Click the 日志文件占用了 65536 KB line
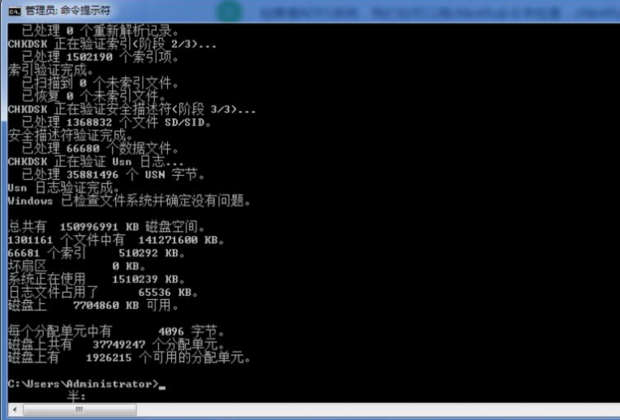The image size is (620, 420). (103, 292)
